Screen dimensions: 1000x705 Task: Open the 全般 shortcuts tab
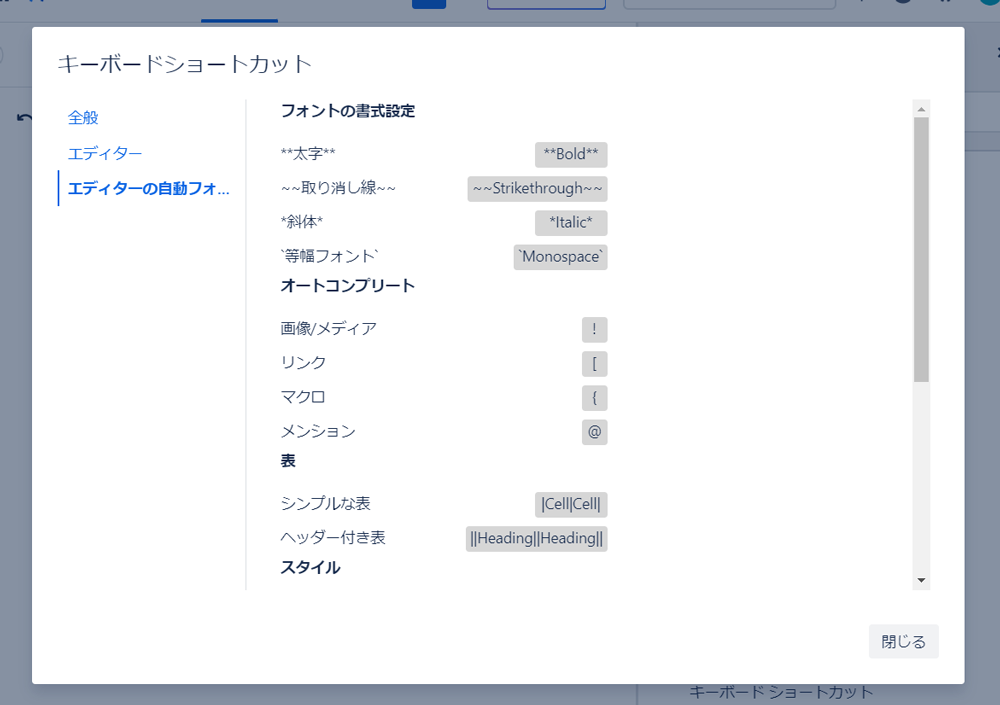tap(83, 118)
